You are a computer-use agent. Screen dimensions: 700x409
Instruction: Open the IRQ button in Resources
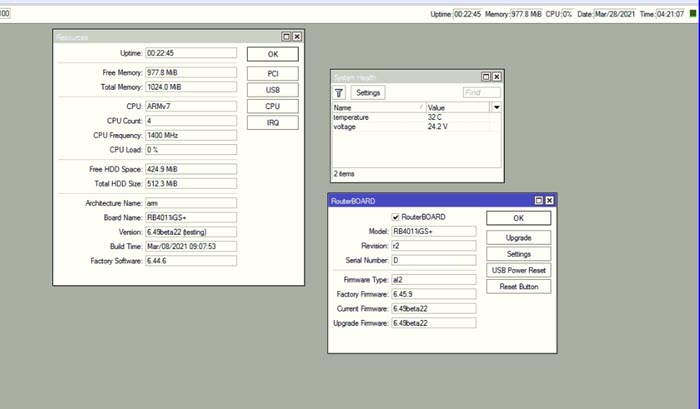click(x=272, y=122)
